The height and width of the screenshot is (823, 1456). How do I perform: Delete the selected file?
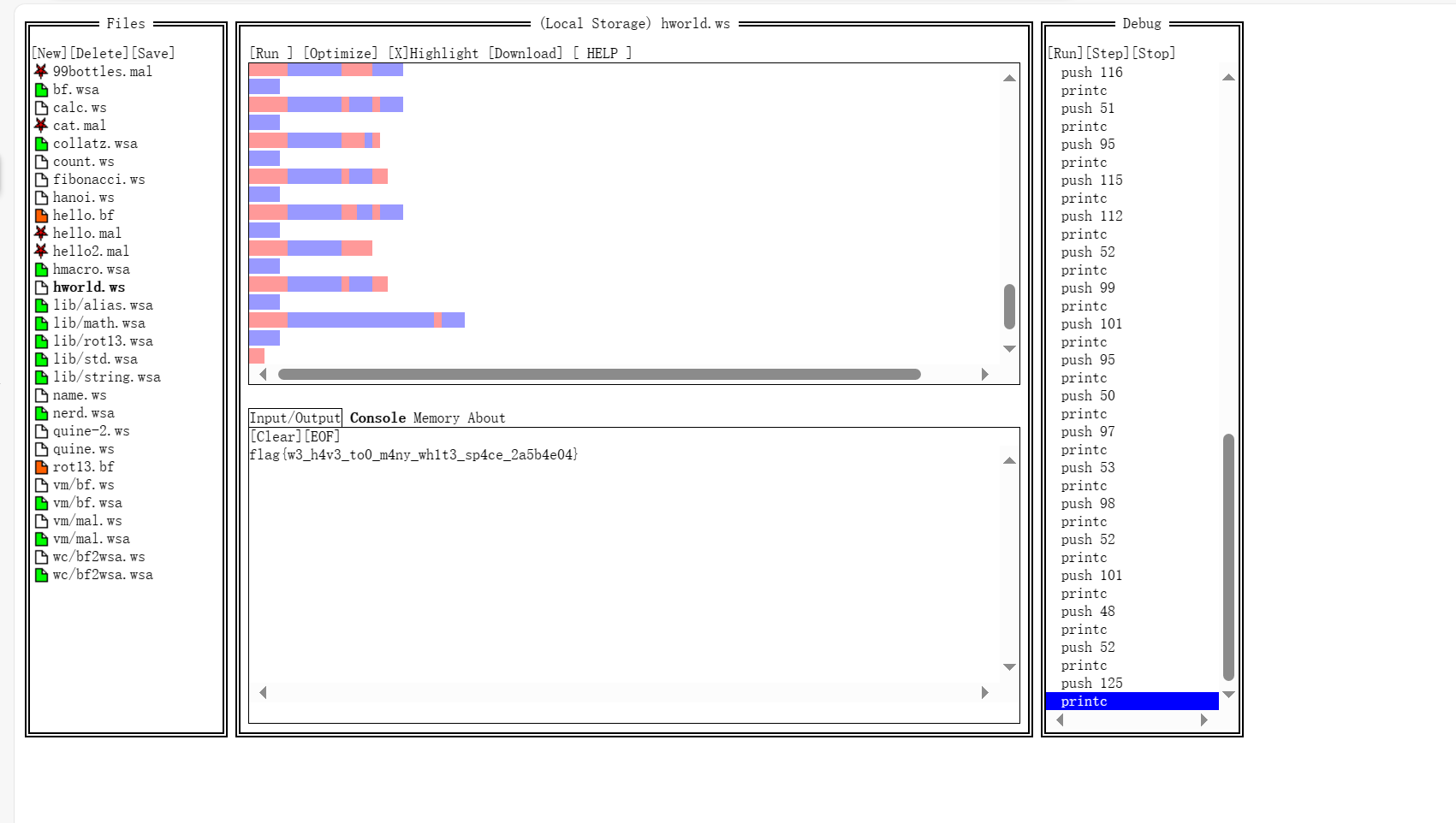(98, 53)
